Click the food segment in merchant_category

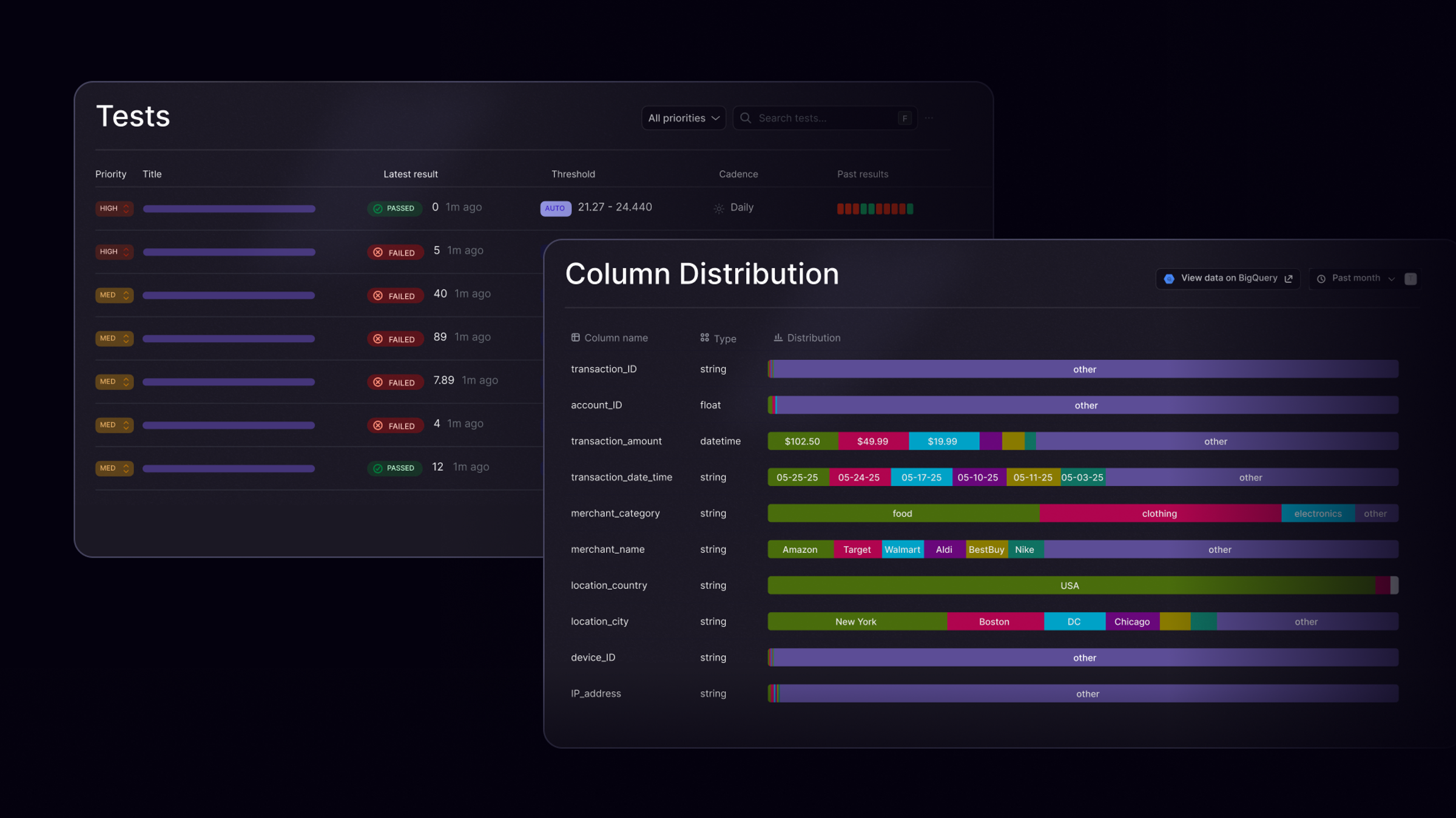902,513
